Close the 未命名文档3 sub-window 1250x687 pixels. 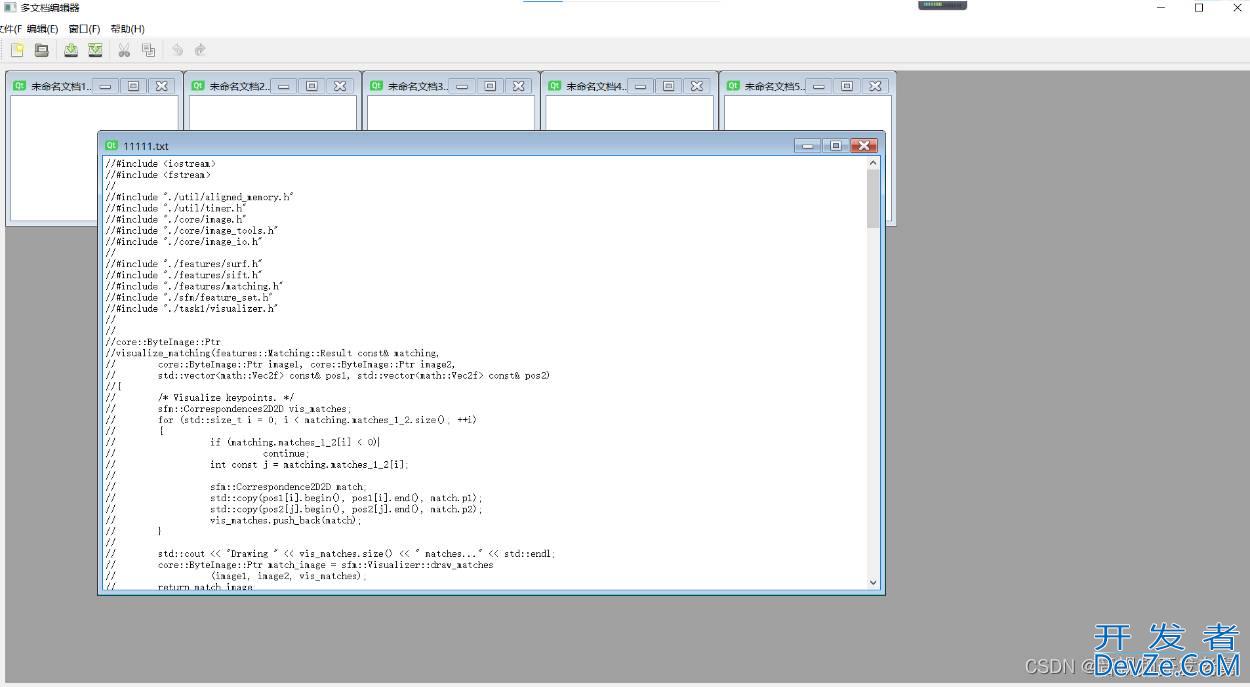[518, 86]
